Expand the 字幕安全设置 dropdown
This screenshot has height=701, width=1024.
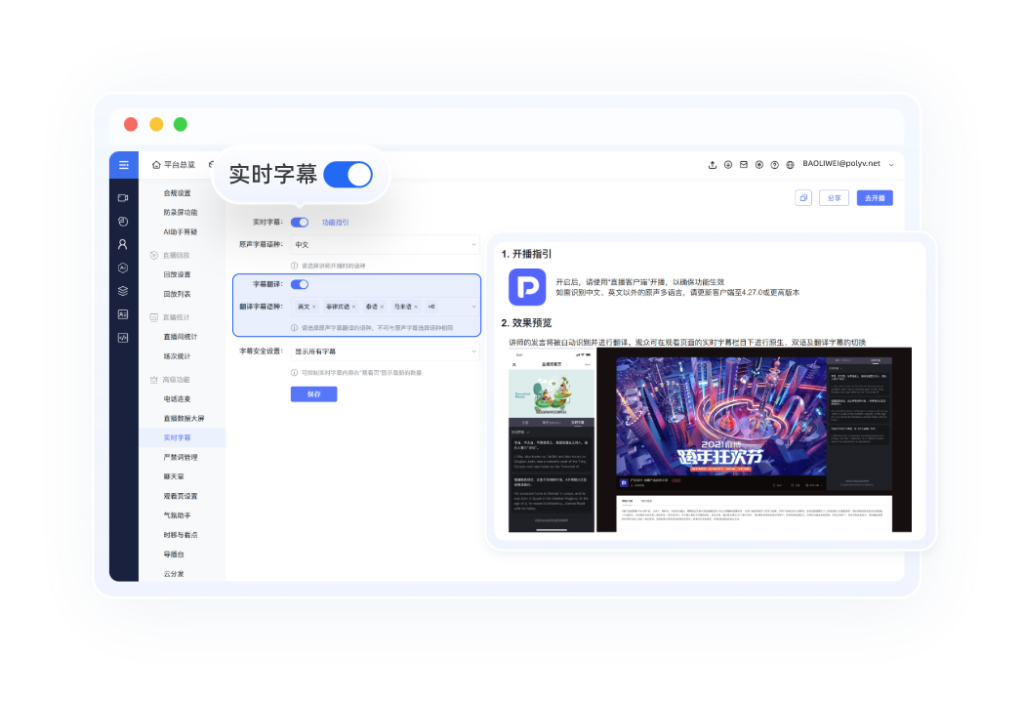click(x=385, y=352)
